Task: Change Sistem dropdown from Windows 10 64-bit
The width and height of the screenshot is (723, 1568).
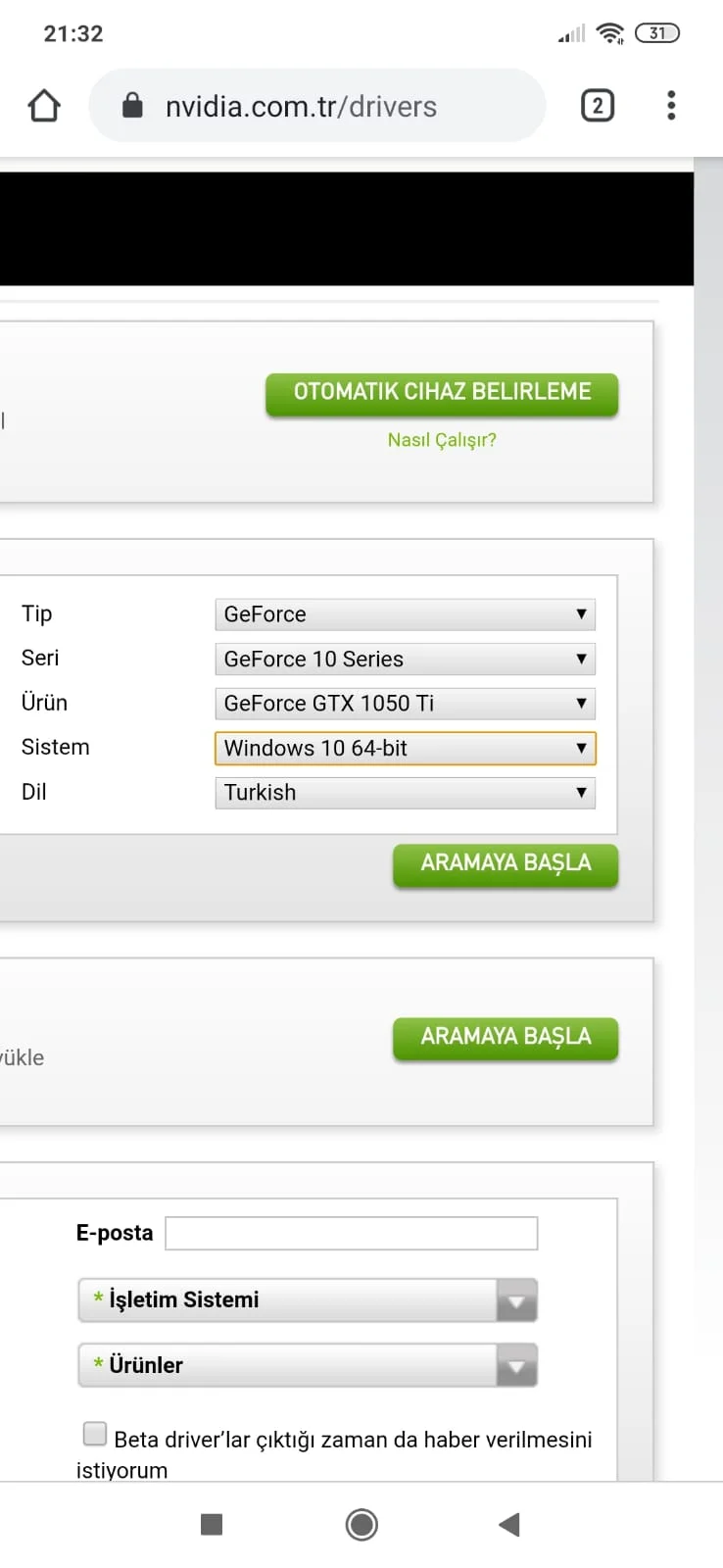Action: (405, 749)
